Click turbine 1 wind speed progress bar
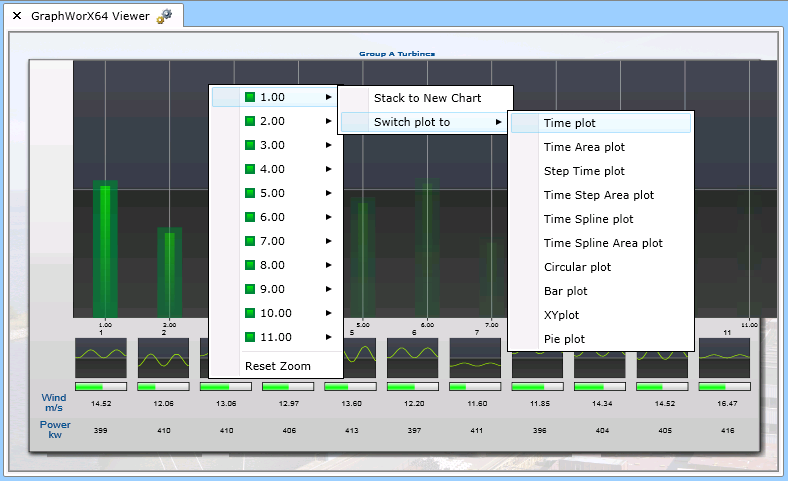This screenshot has height=481, width=788. (x=100, y=386)
